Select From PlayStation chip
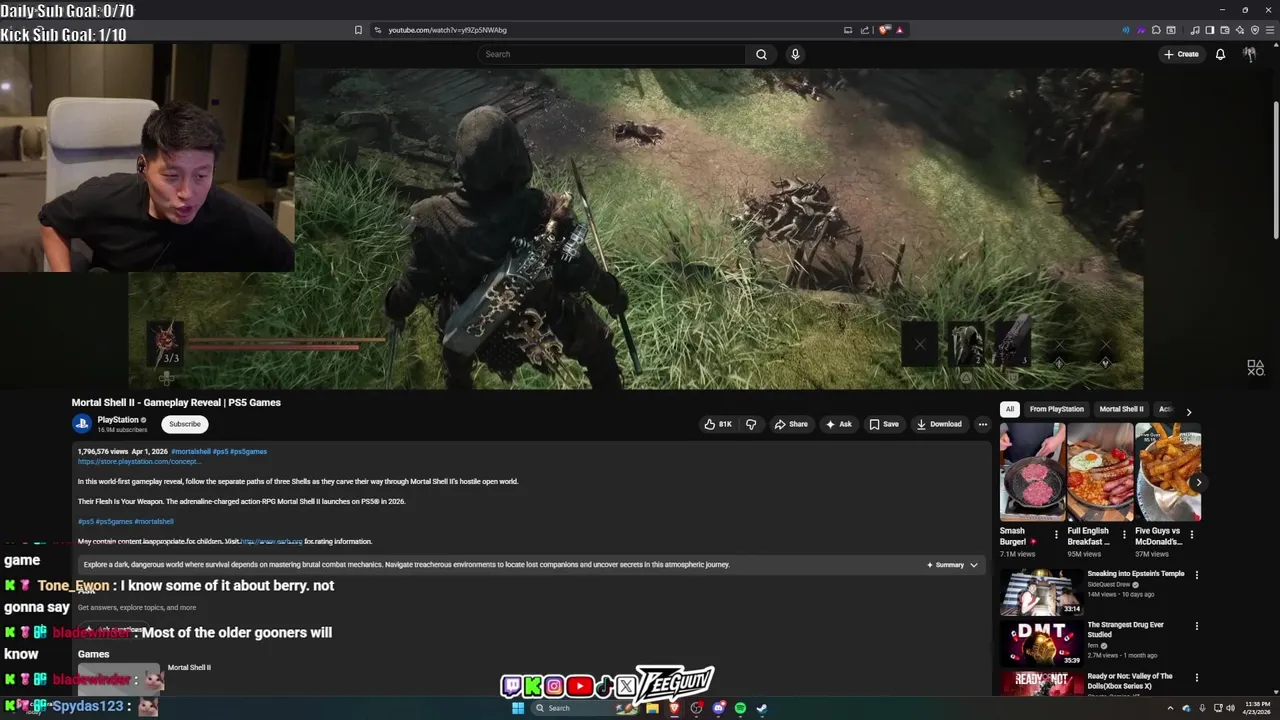Image resolution: width=1280 pixels, height=720 pixels. tap(1057, 409)
